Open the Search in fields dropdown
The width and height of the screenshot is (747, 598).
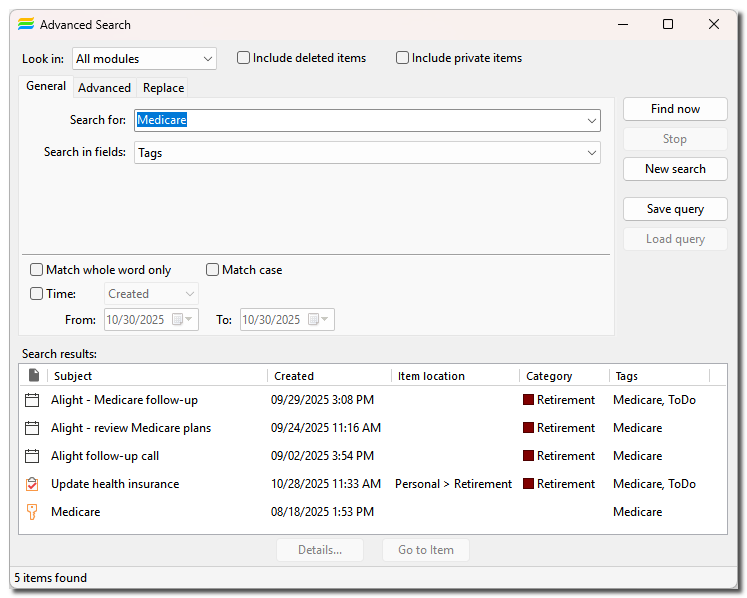(x=592, y=153)
